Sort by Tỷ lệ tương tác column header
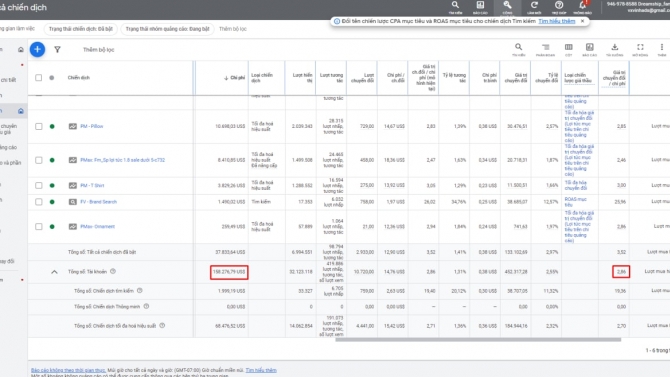This screenshot has width=670, height=377. tap(455, 78)
